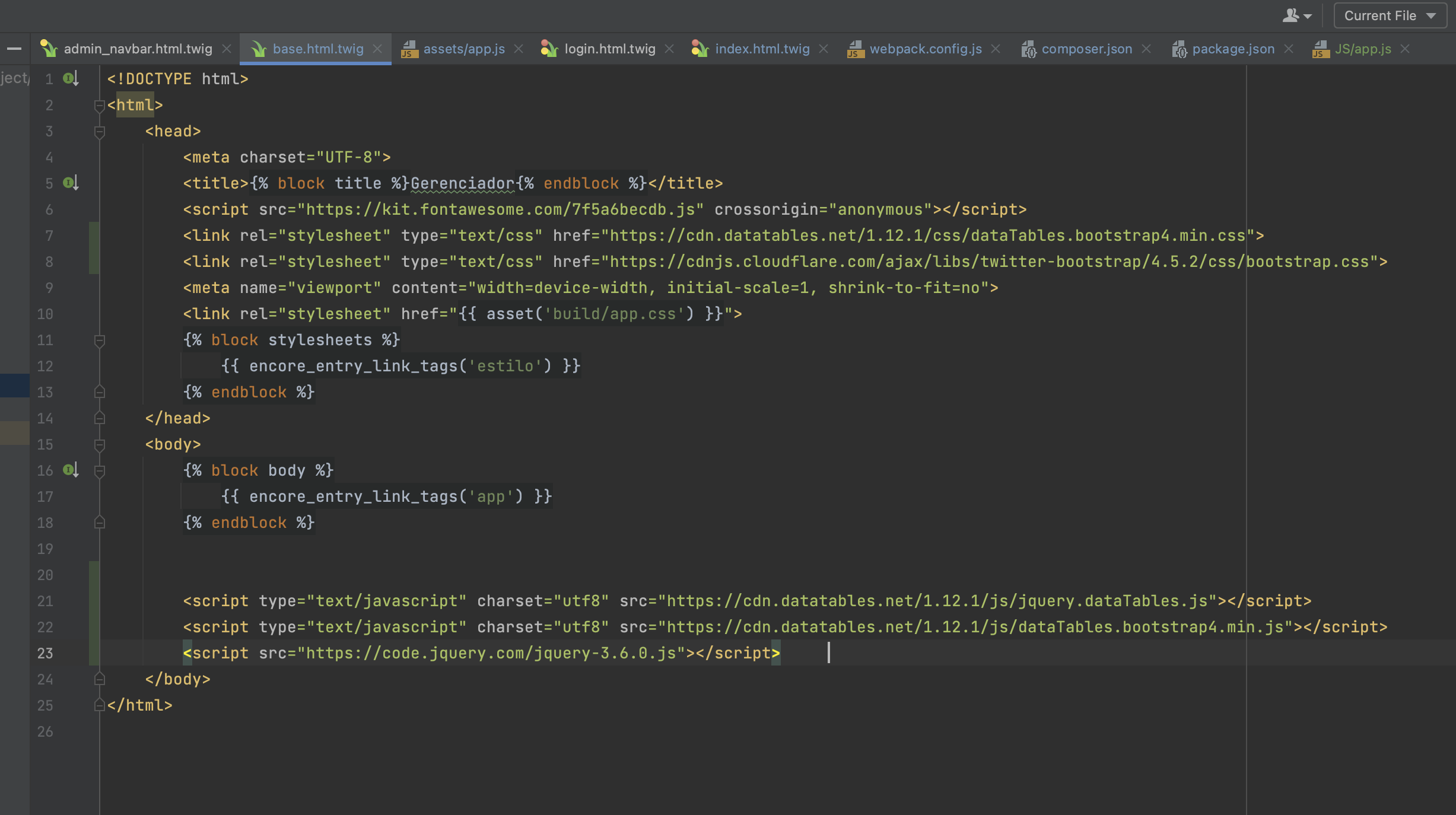Click the twig file icon on base.html.twig tab

coord(258,49)
